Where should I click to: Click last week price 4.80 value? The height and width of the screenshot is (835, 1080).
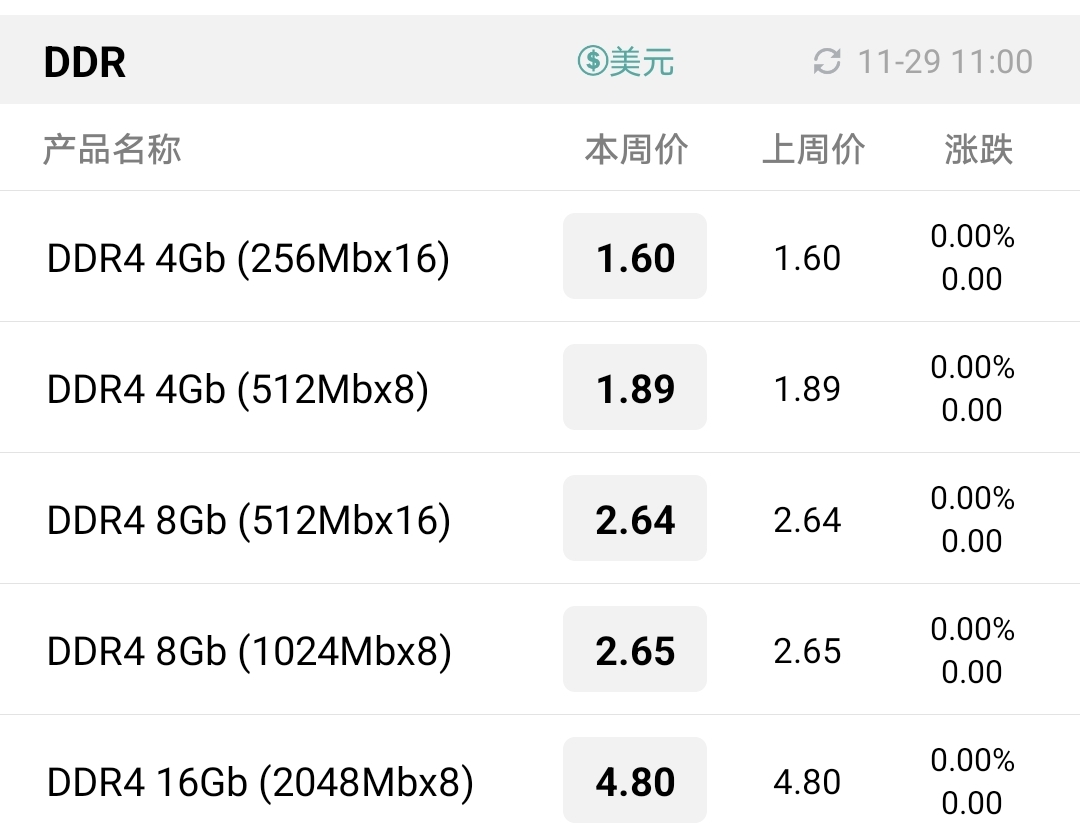[807, 782]
